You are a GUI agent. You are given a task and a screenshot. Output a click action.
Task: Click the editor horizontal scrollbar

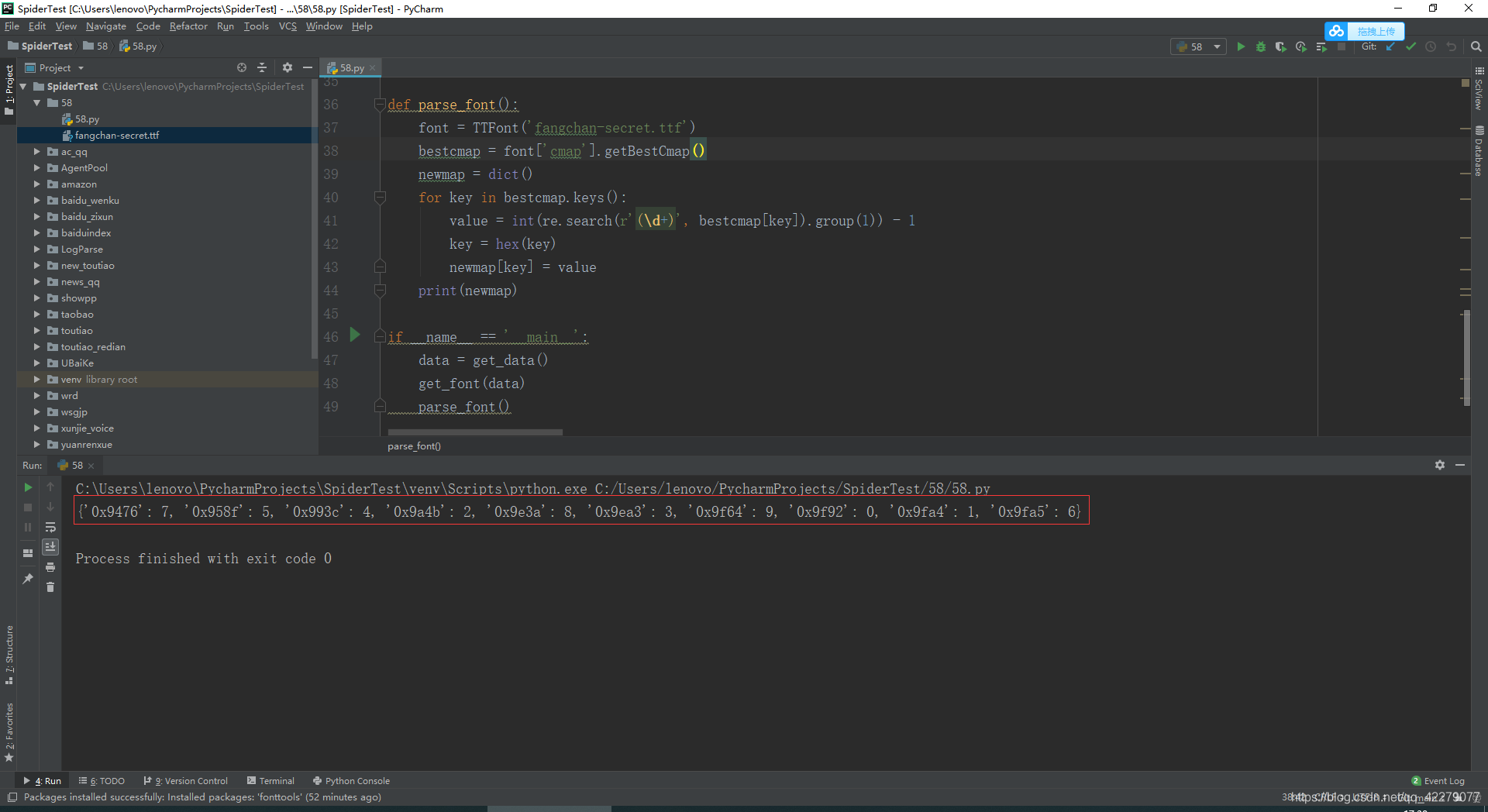475,432
